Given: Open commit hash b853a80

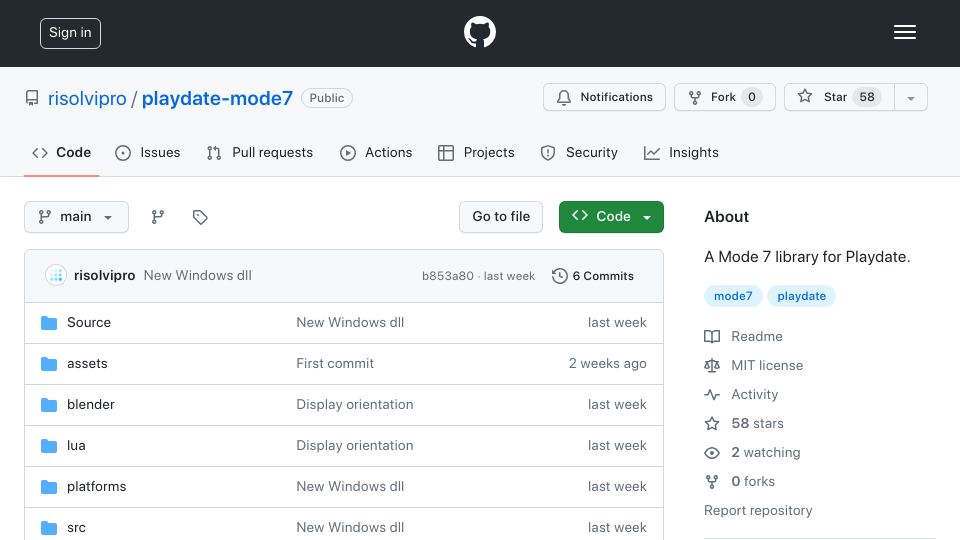Looking at the screenshot, I should click(448, 276).
